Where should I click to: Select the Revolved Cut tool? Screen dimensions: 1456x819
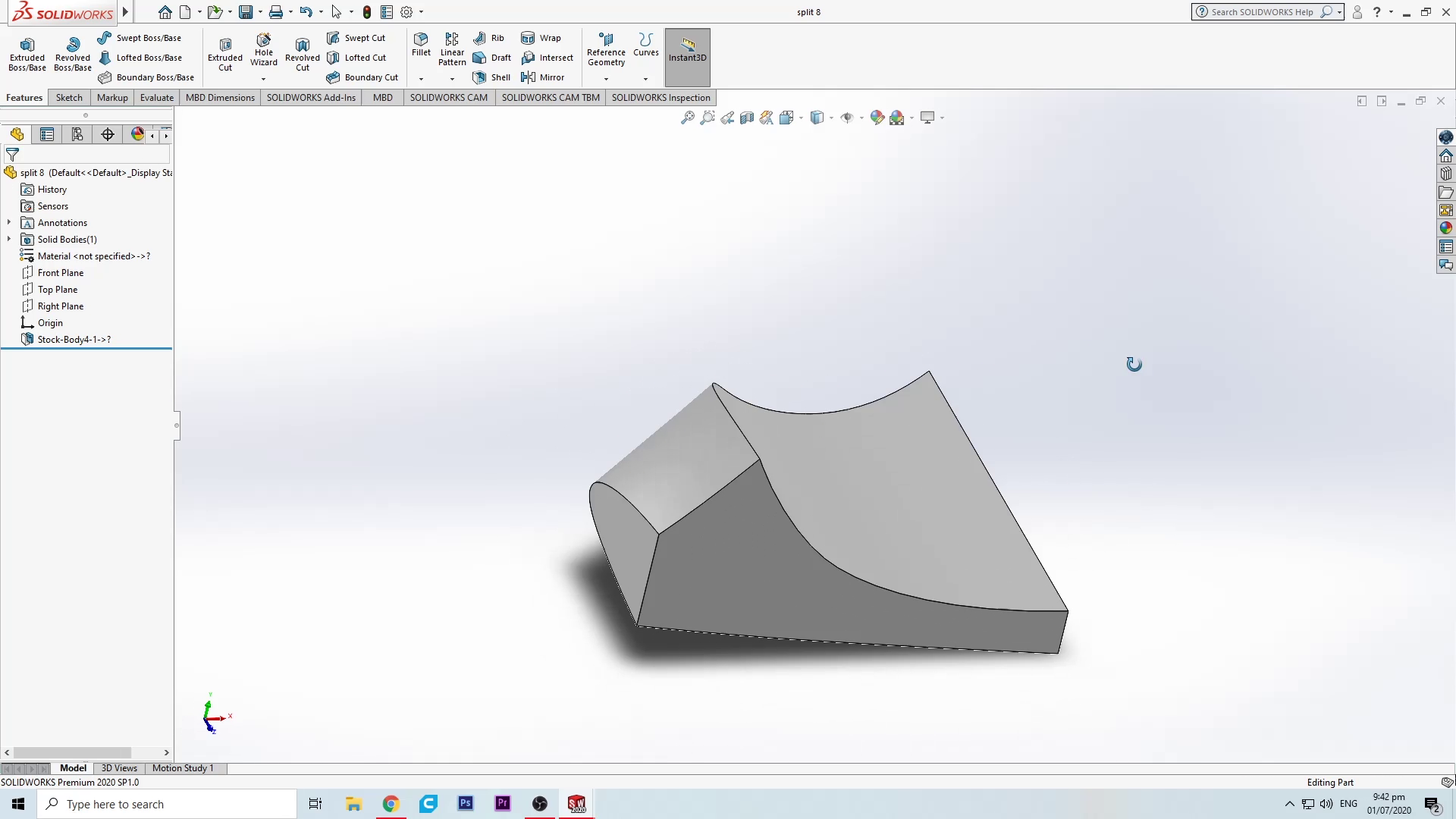(x=303, y=55)
